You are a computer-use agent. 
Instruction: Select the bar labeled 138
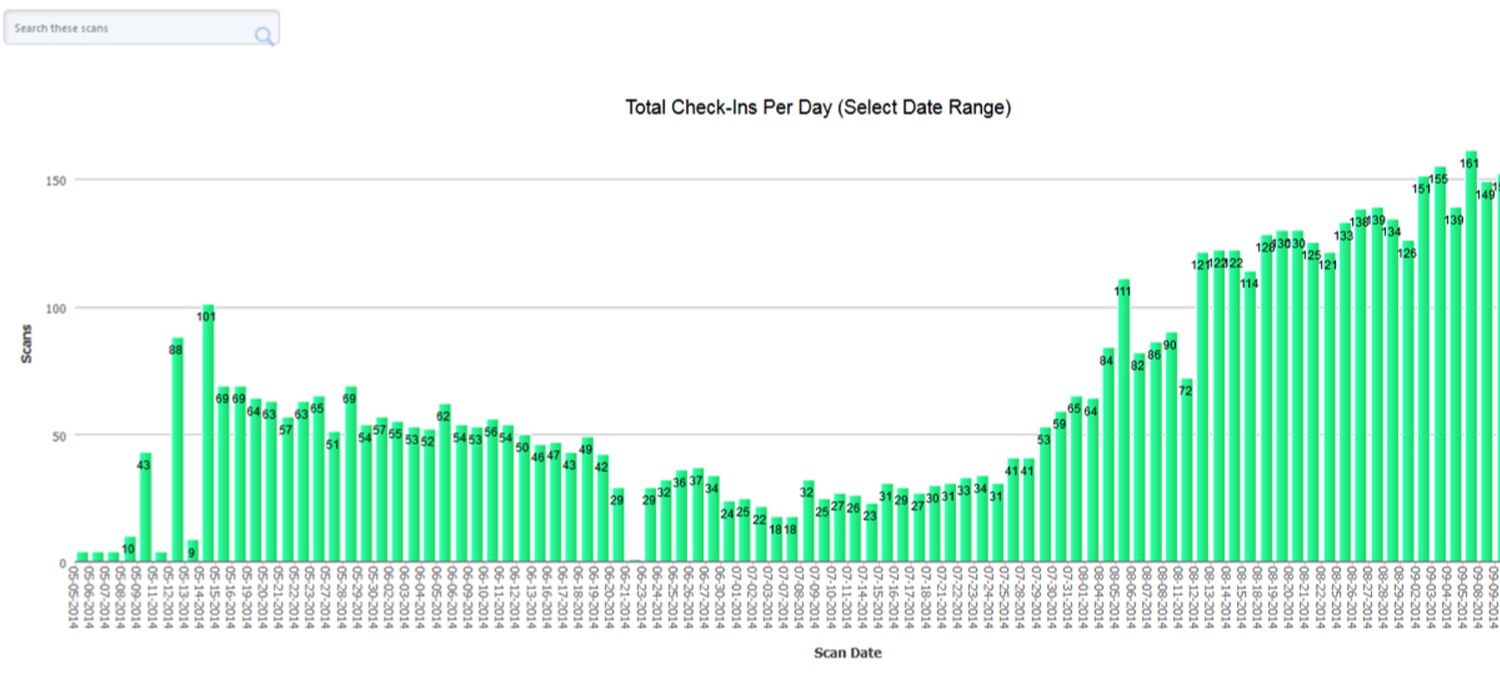(1360, 386)
